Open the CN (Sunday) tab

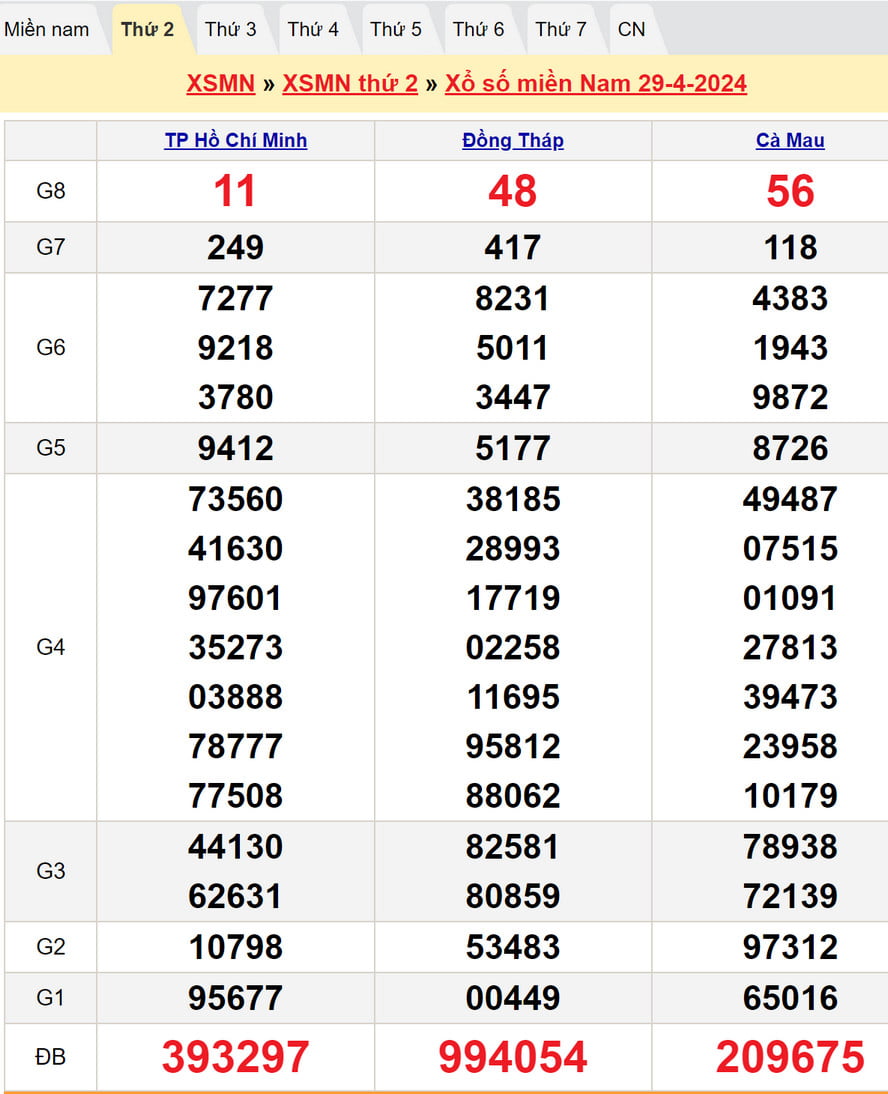631,29
